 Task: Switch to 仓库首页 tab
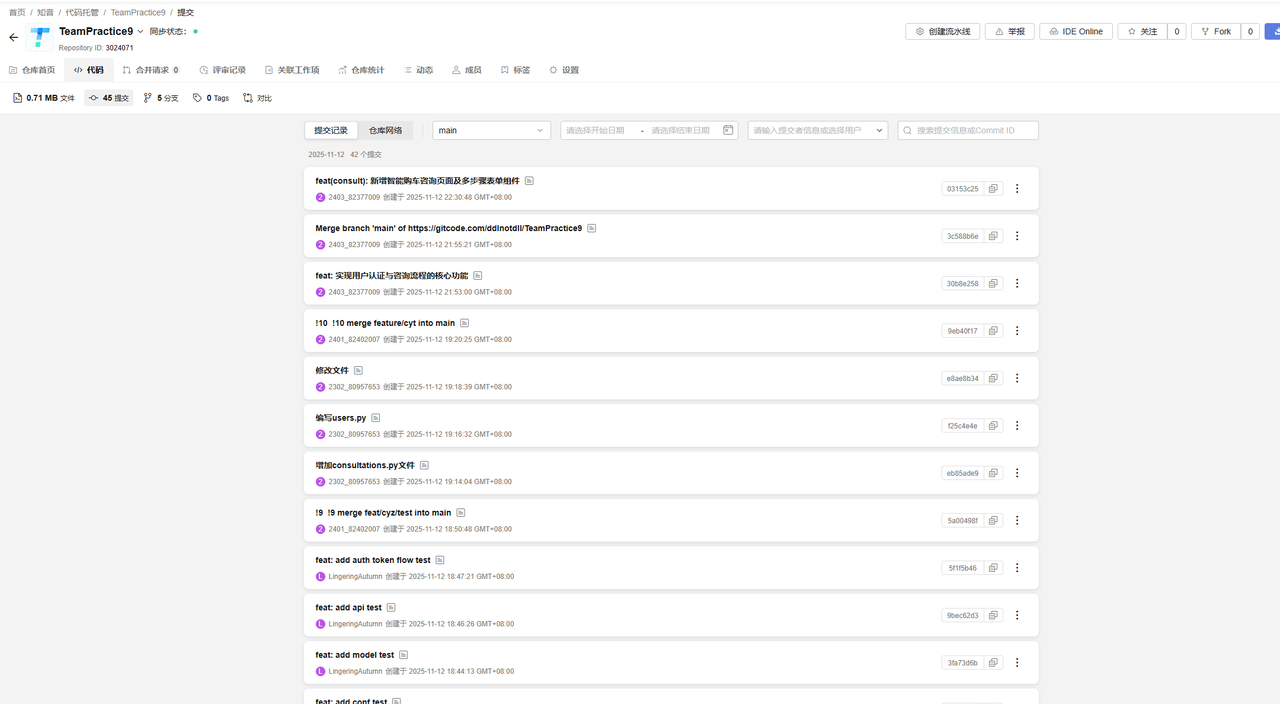point(32,70)
